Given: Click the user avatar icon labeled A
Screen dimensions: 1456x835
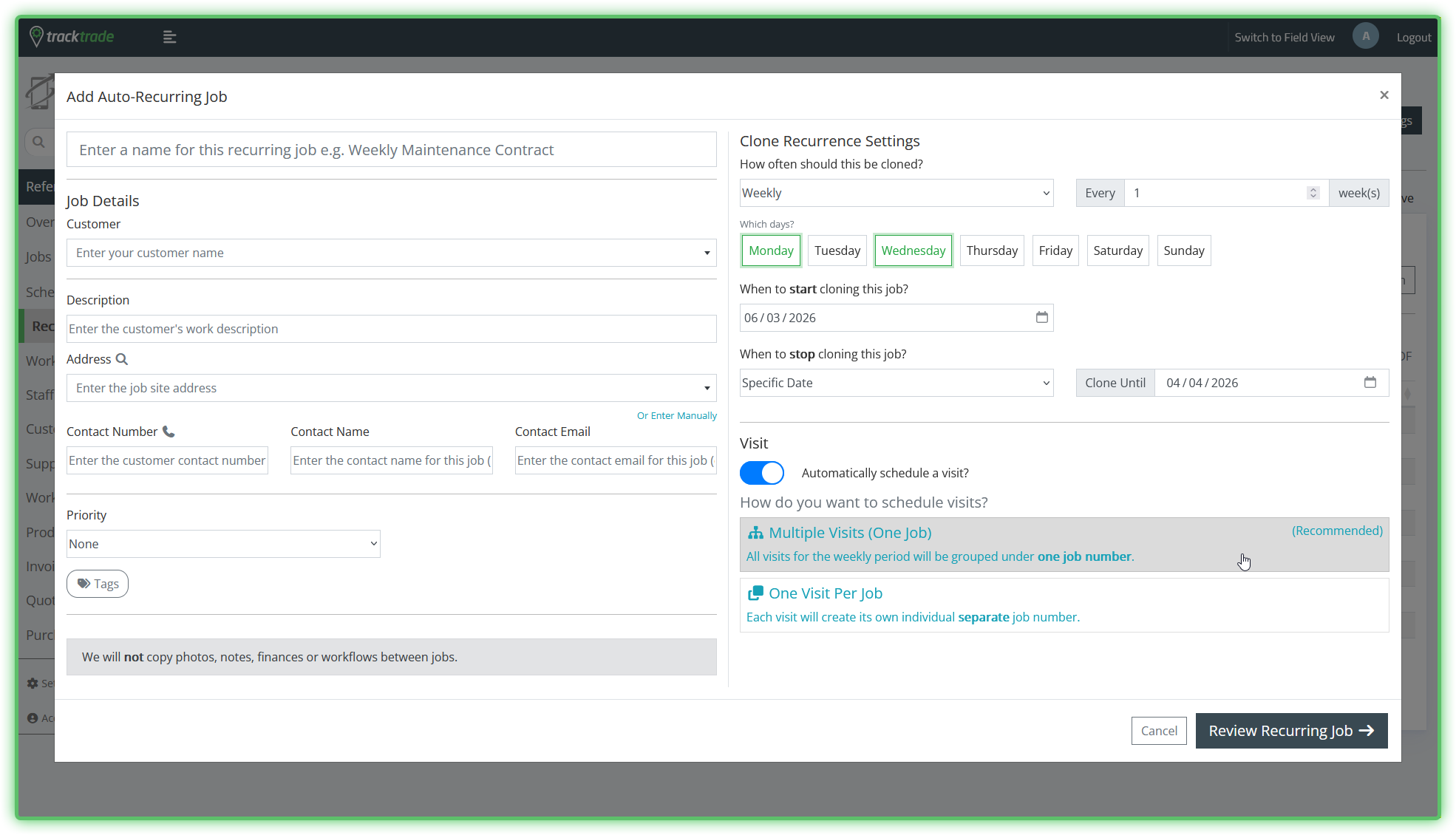Looking at the screenshot, I should coord(1365,36).
